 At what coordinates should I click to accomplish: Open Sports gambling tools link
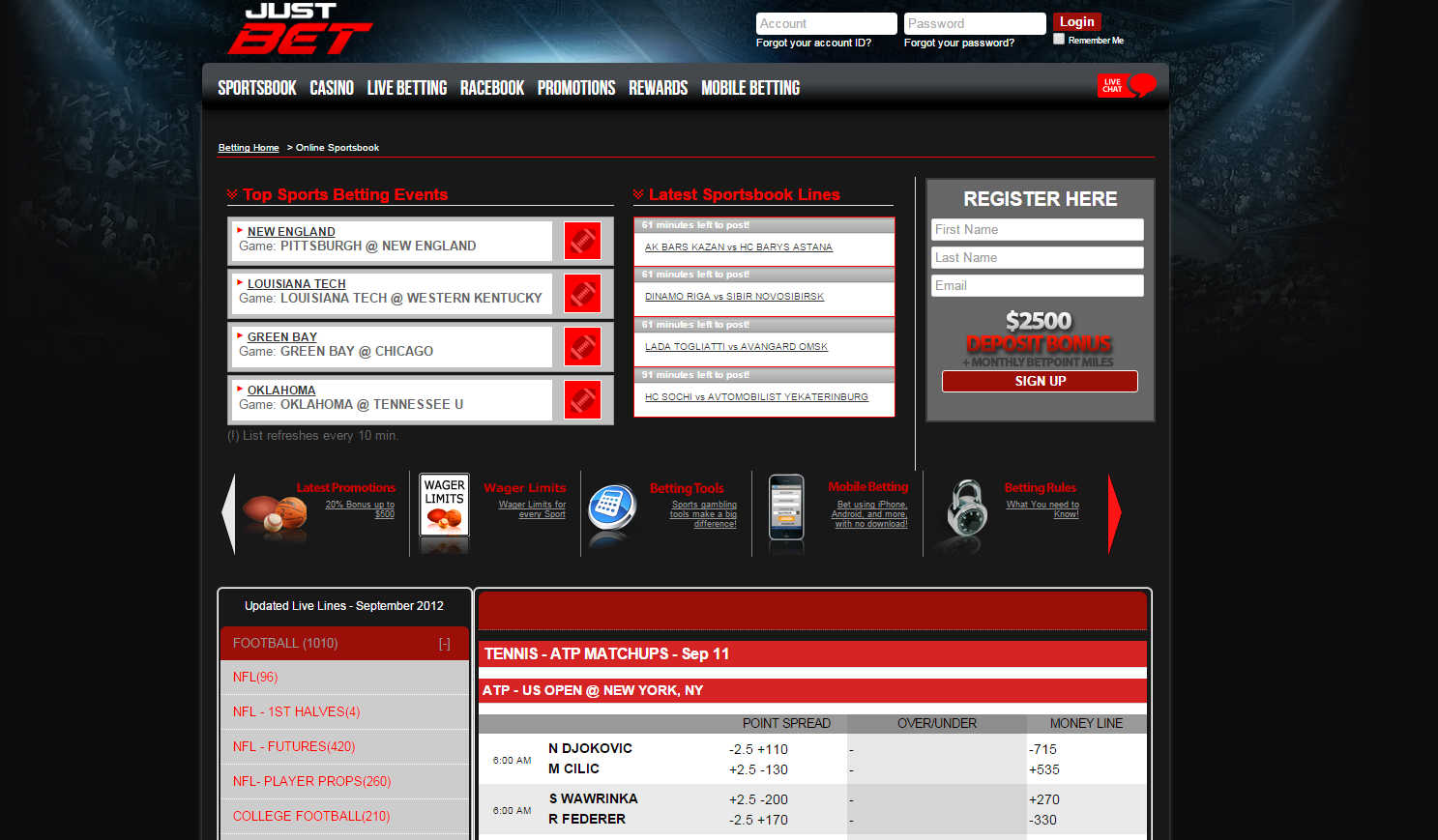click(703, 514)
